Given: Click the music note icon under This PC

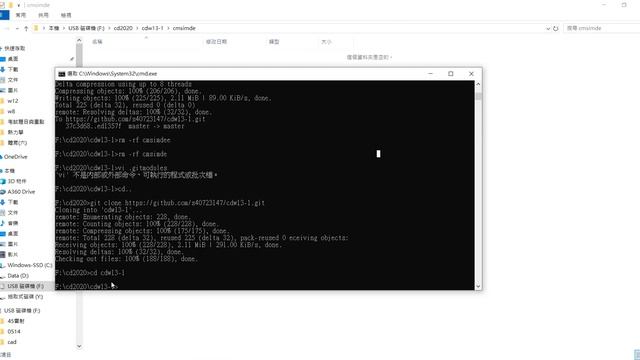Looking at the screenshot, I should (x=3, y=223).
